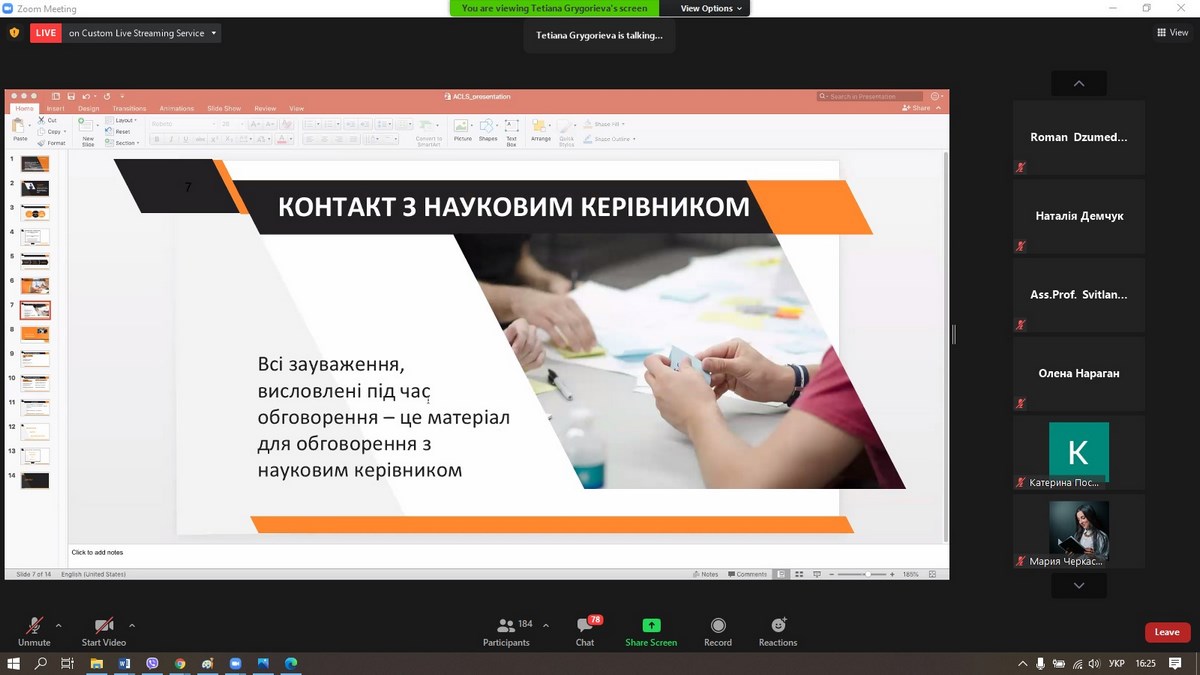Click the green Share Screen icon
Viewport: 1200px width, 675px height.
(x=651, y=631)
